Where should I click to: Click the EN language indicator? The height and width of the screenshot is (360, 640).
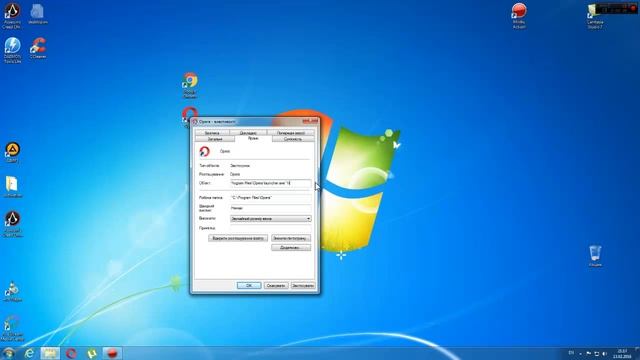[571, 353]
